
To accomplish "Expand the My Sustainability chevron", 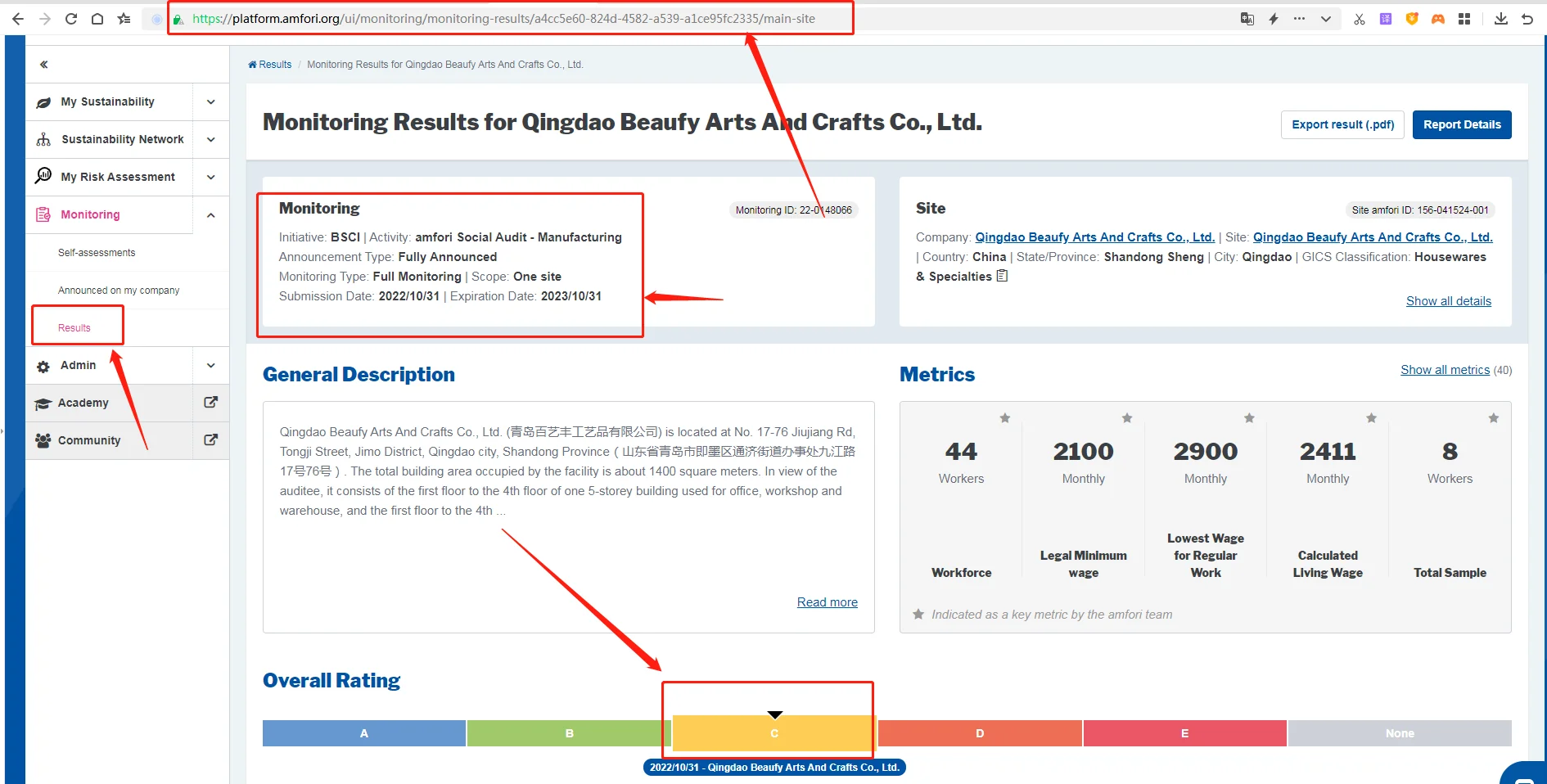I will [x=211, y=101].
